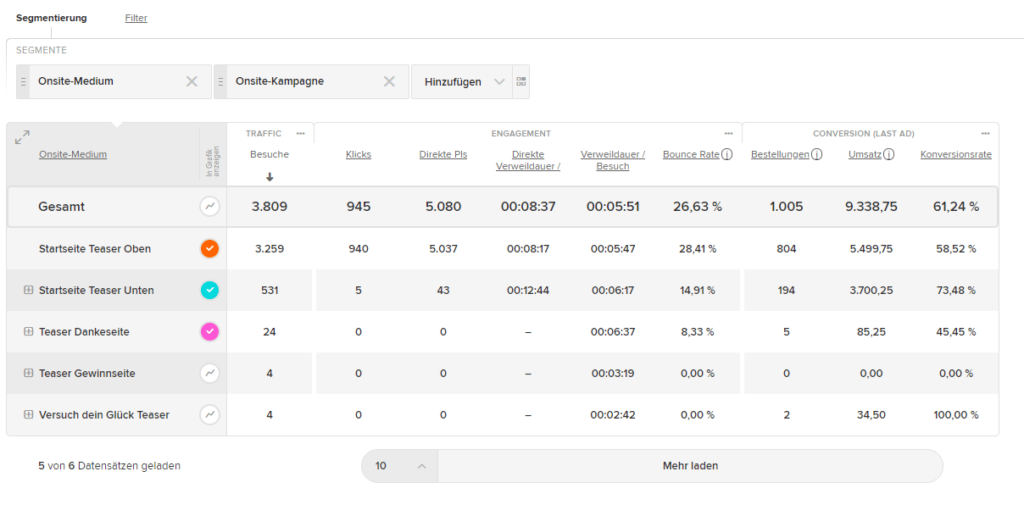Sort by Klicks column
This screenshot has width=1024, height=527.
click(x=359, y=155)
